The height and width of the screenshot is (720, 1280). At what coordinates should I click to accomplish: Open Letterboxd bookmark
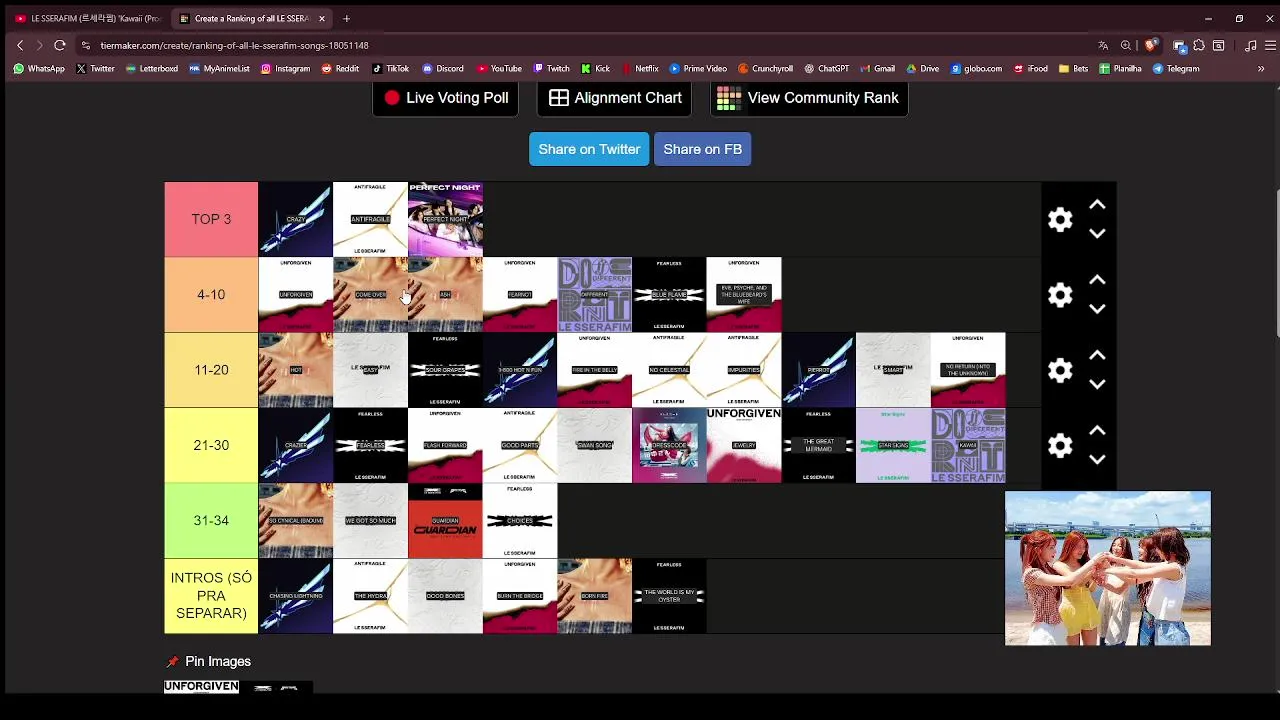click(152, 69)
